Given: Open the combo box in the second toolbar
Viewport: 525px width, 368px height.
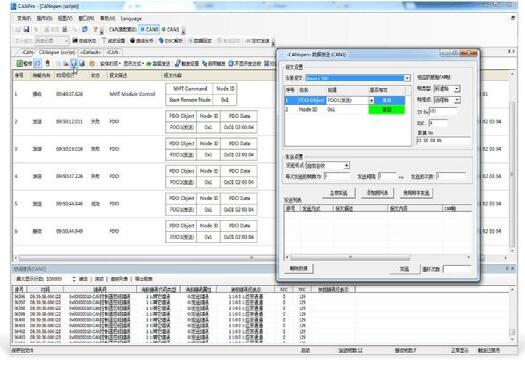Looking at the screenshot, I should pos(52,41).
